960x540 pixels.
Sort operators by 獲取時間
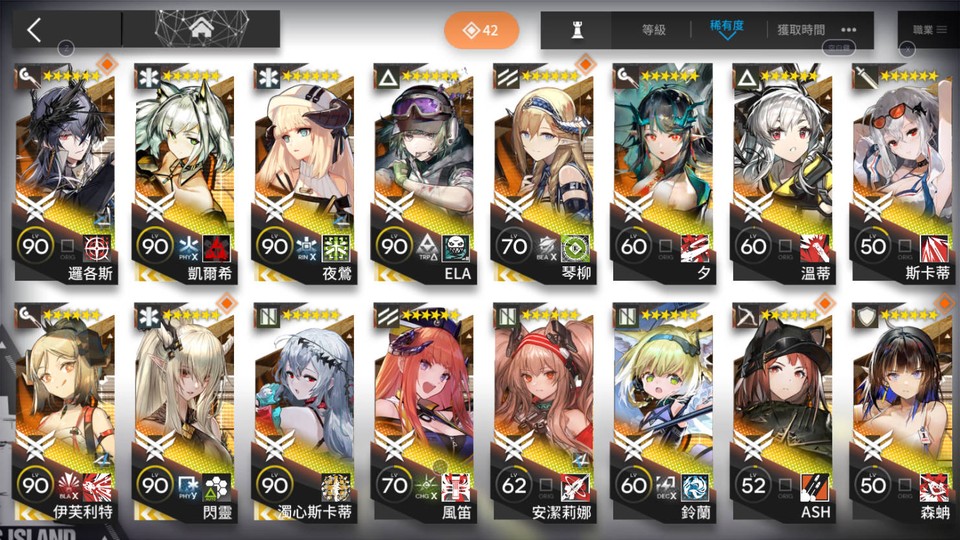coord(801,29)
